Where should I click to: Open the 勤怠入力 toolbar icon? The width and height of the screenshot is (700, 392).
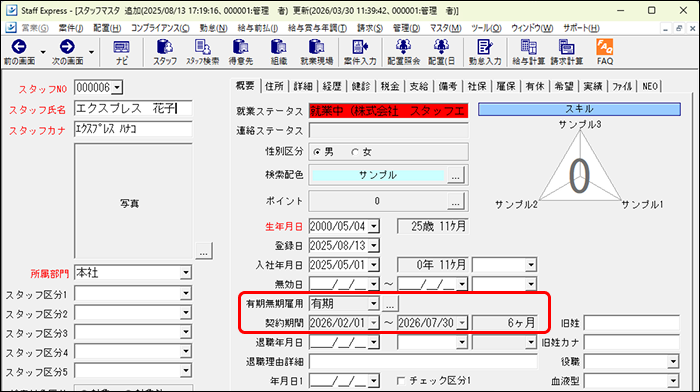[x=485, y=47]
